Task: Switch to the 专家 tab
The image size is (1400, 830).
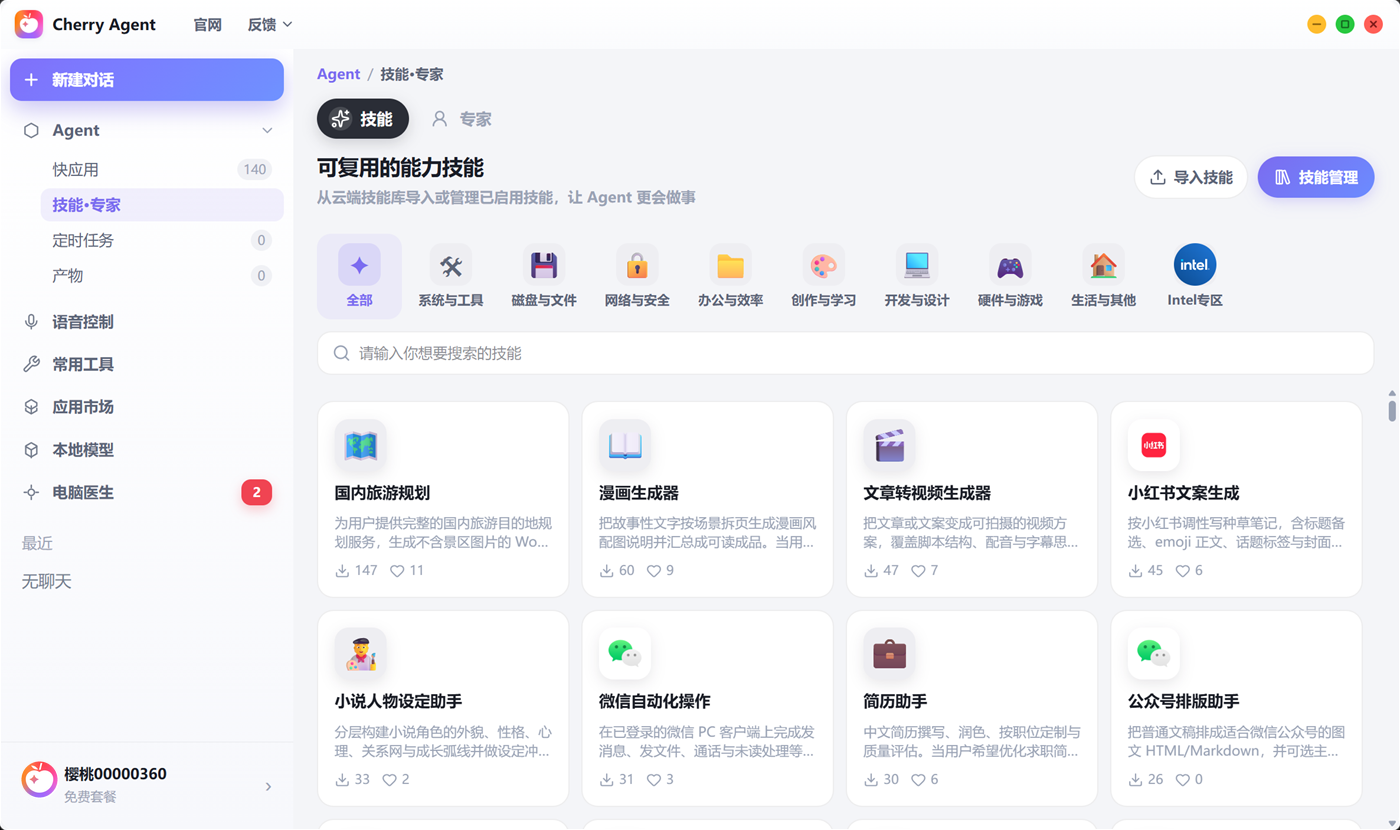Action: point(461,119)
